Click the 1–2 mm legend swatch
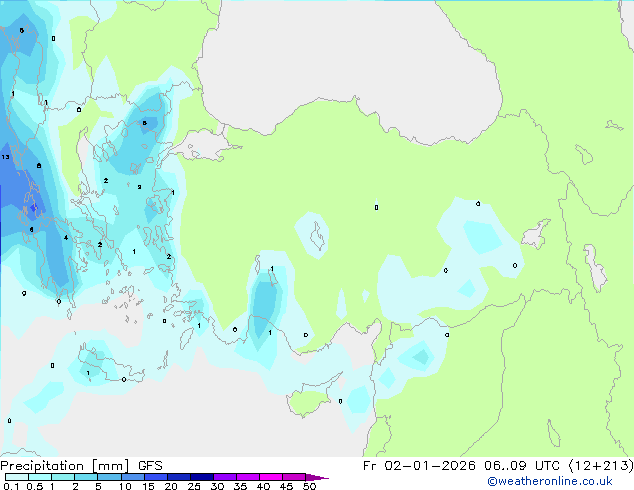 point(63,477)
